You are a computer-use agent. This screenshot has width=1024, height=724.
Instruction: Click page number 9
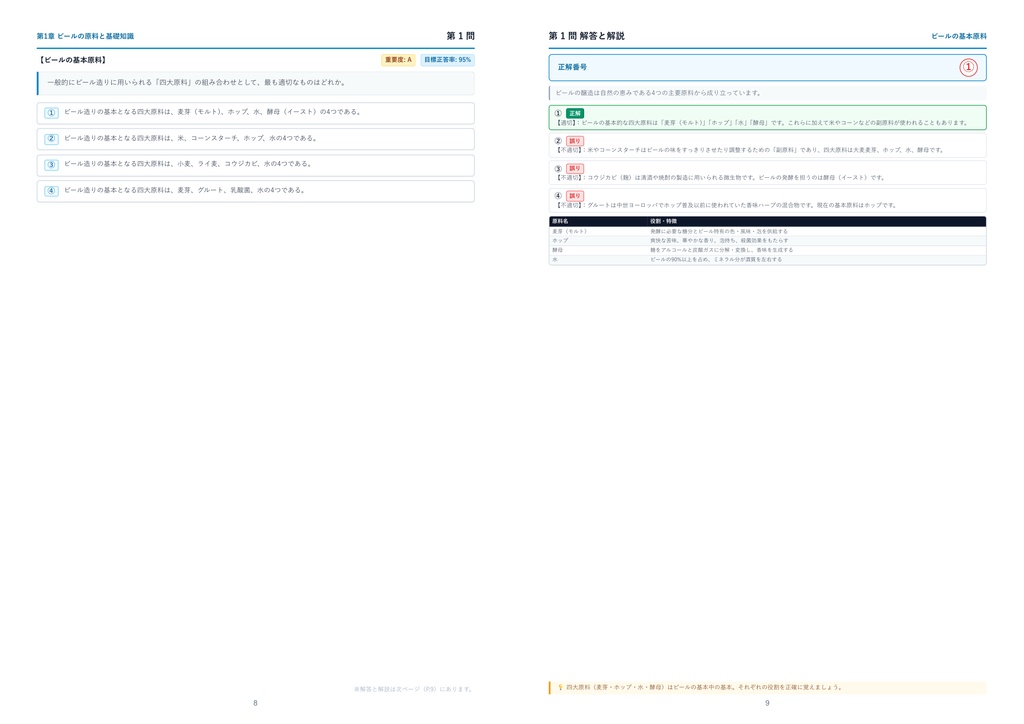pyautogui.click(x=767, y=703)
